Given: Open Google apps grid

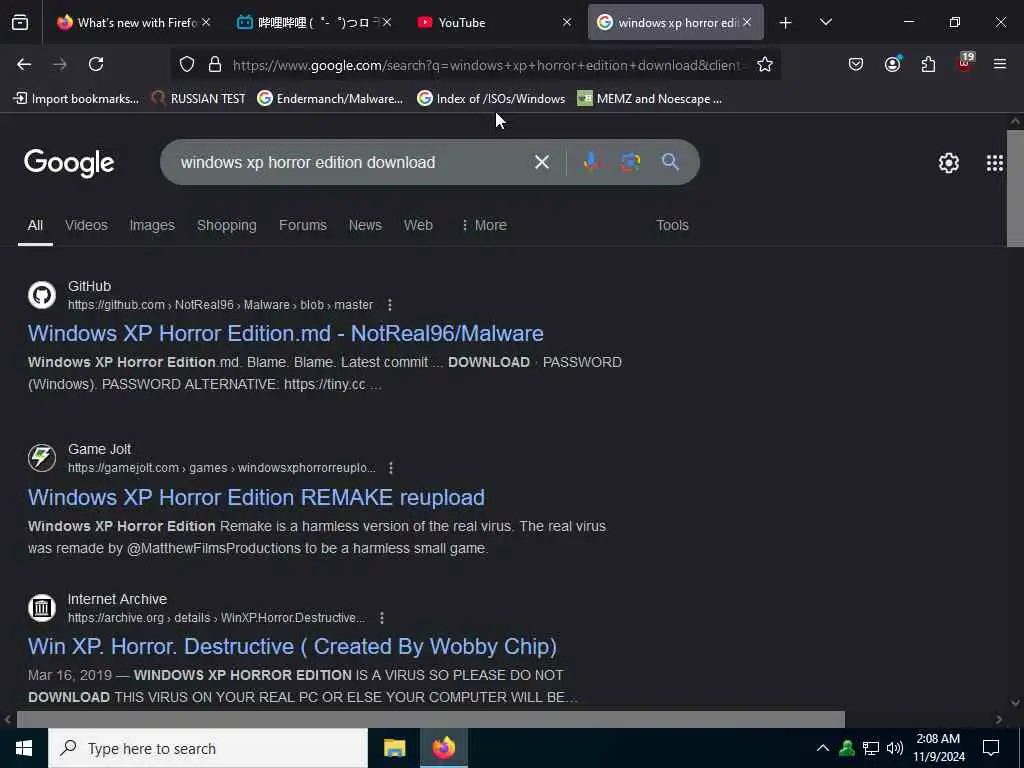Looking at the screenshot, I should [x=994, y=163].
